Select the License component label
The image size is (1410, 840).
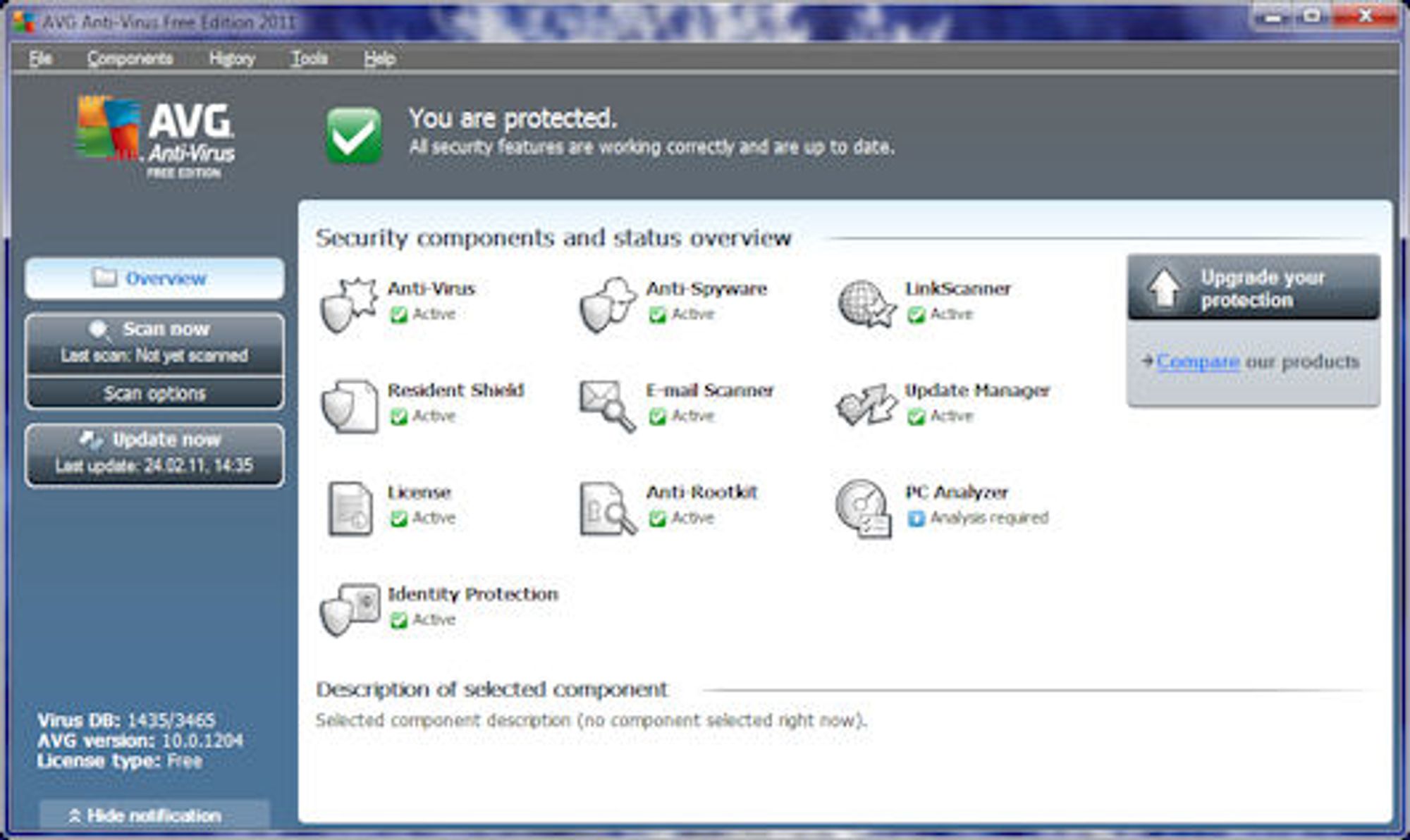(419, 493)
